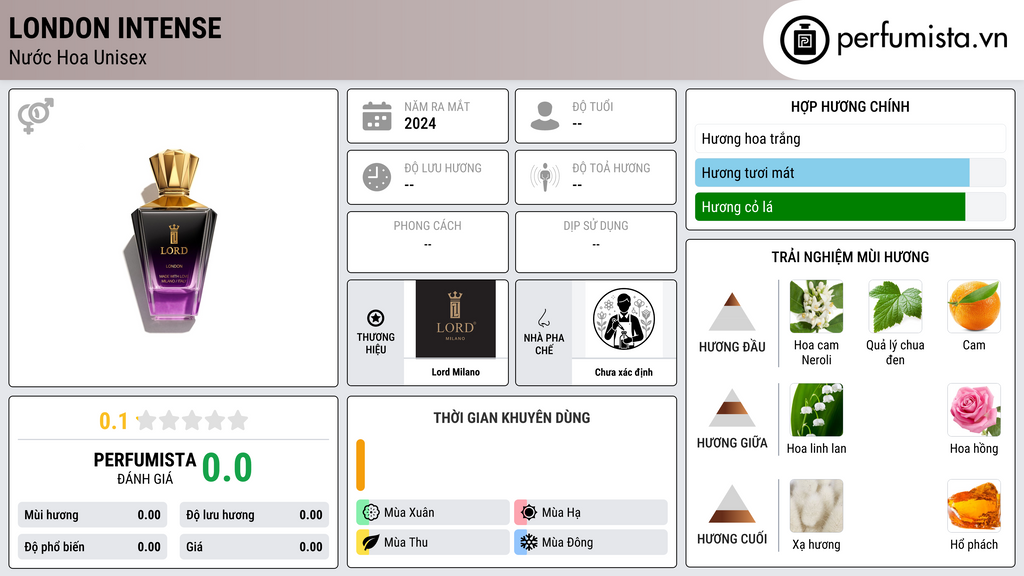This screenshot has height=576, width=1024.
Task: Click the Hương cuối pyramid icon
Action: (732, 504)
